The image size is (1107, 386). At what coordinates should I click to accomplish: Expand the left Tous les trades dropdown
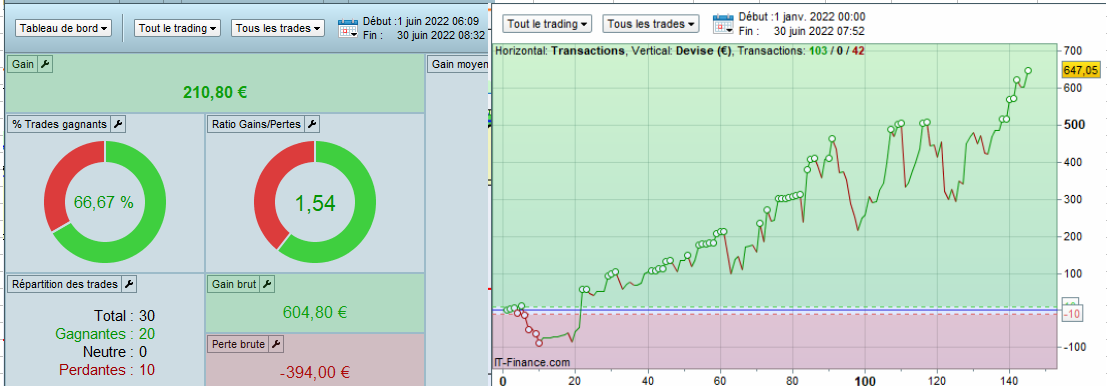coord(278,28)
